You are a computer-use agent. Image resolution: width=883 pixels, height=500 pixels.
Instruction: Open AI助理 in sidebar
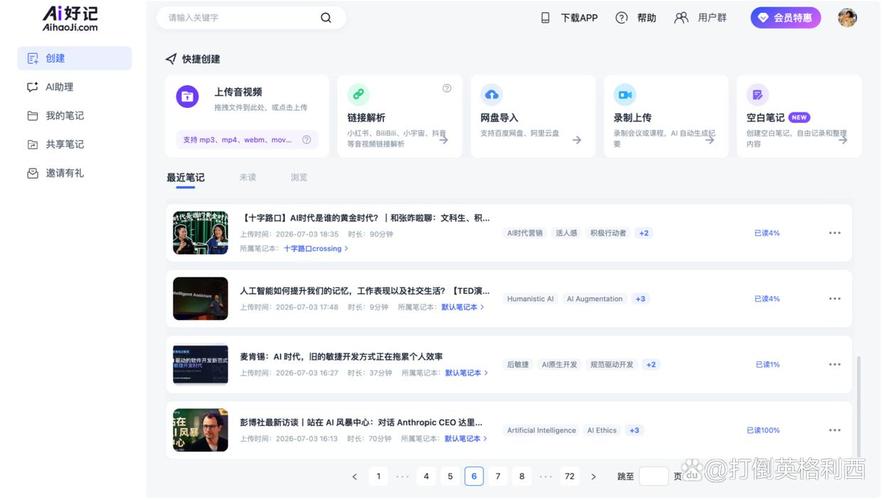tap(74, 87)
